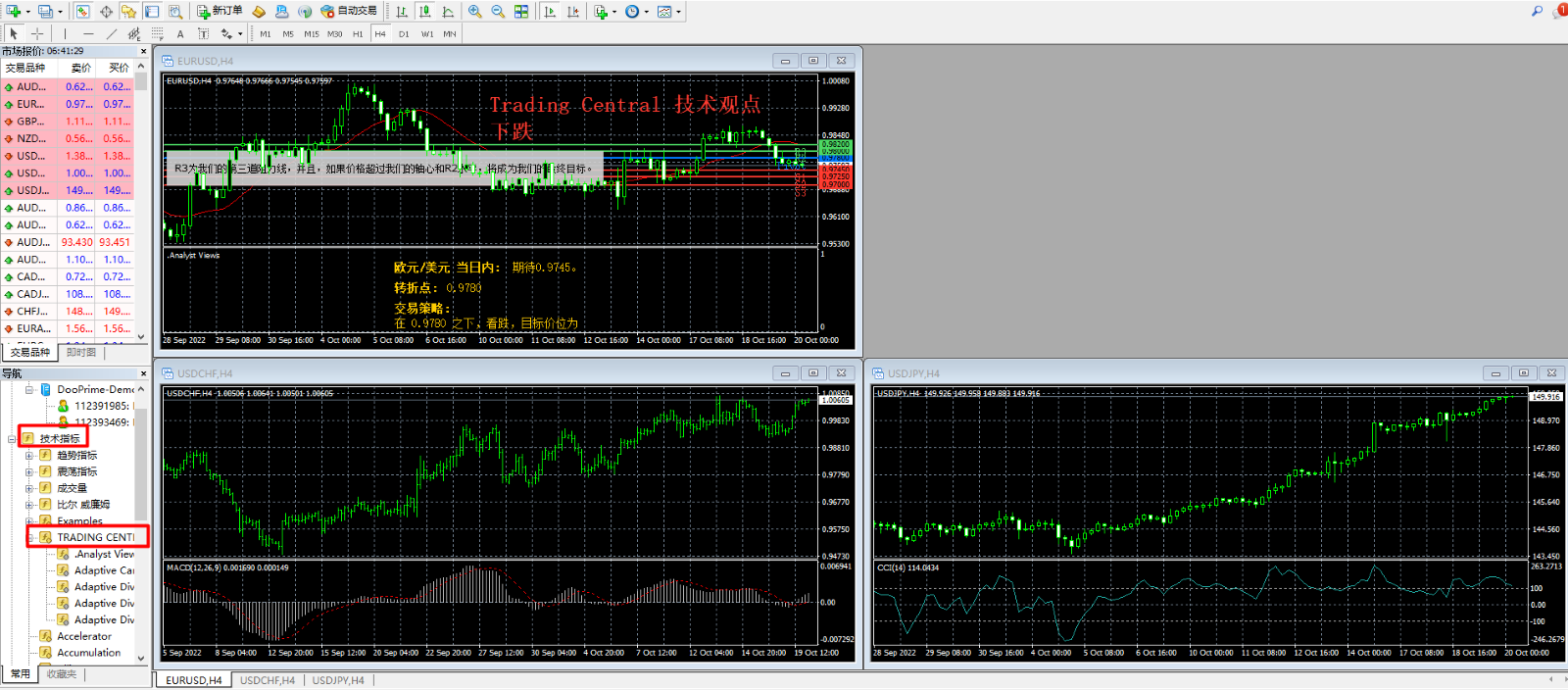The height and width of the screenshot is (690, 1568).
Task: Switch chart timeframe to H1
Action: pos(358,33)
